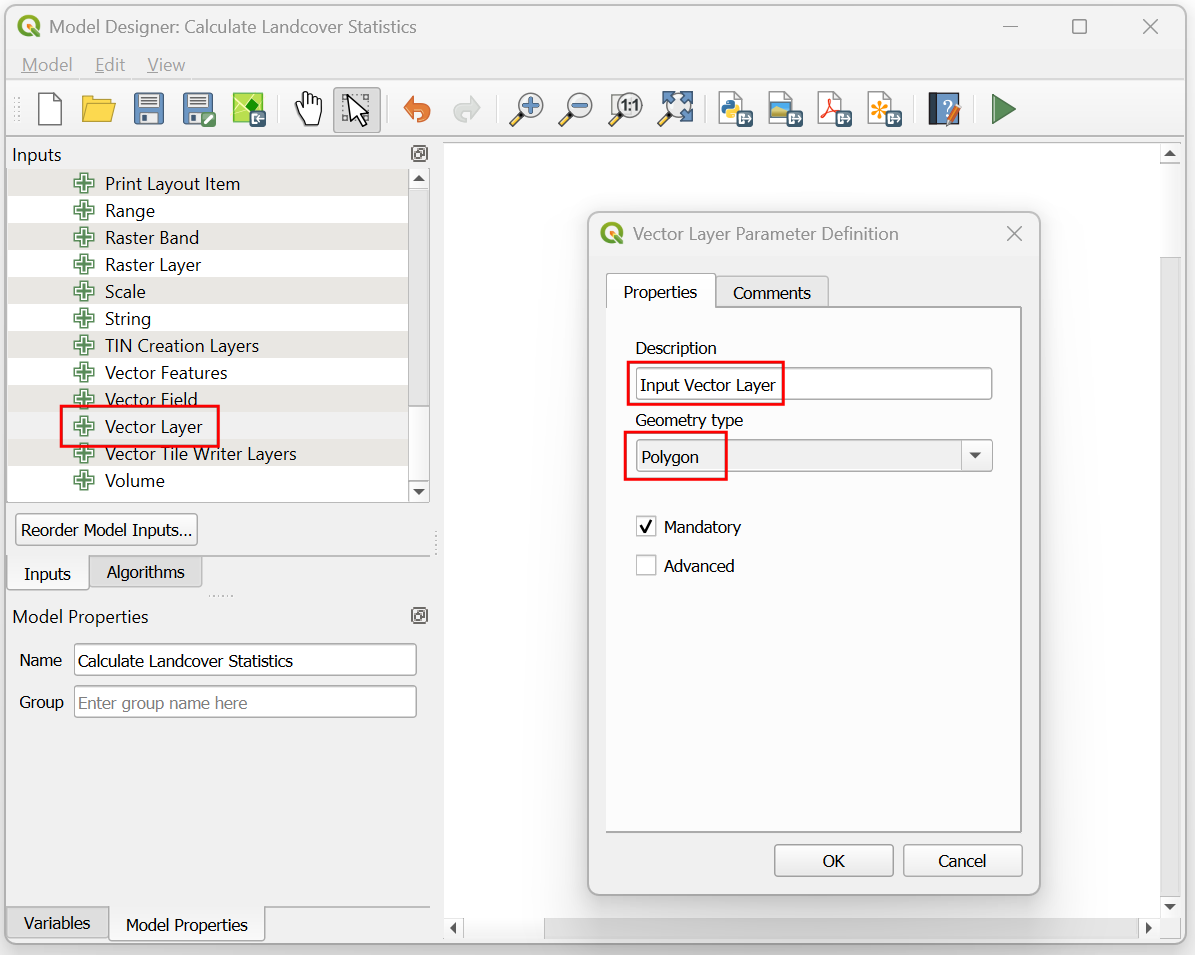Enable the Advanced checkbox
Viewport: 1195px width, 955px height.
[646, 566]
